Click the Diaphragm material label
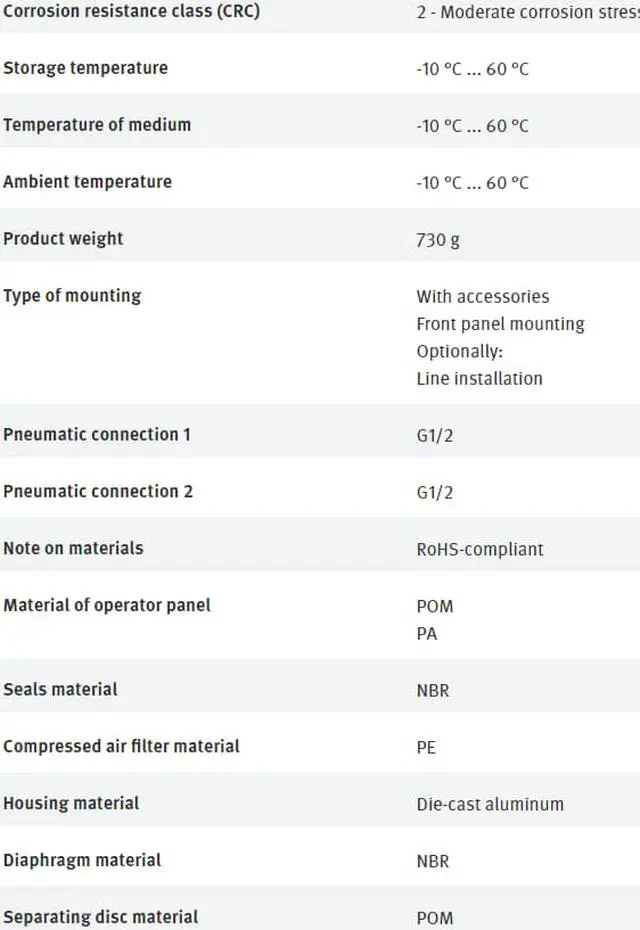Screen dimensions: 640x930 (82, 860)
